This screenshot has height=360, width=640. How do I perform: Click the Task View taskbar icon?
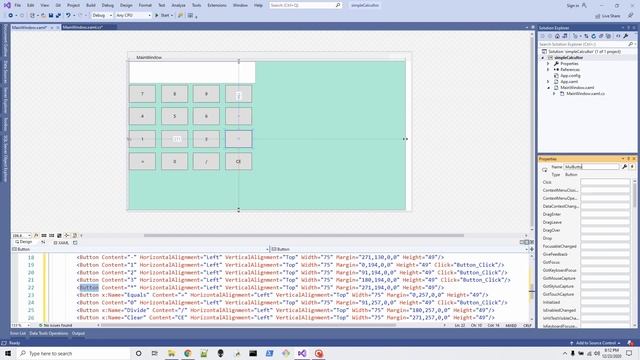[x=155, y=353]
